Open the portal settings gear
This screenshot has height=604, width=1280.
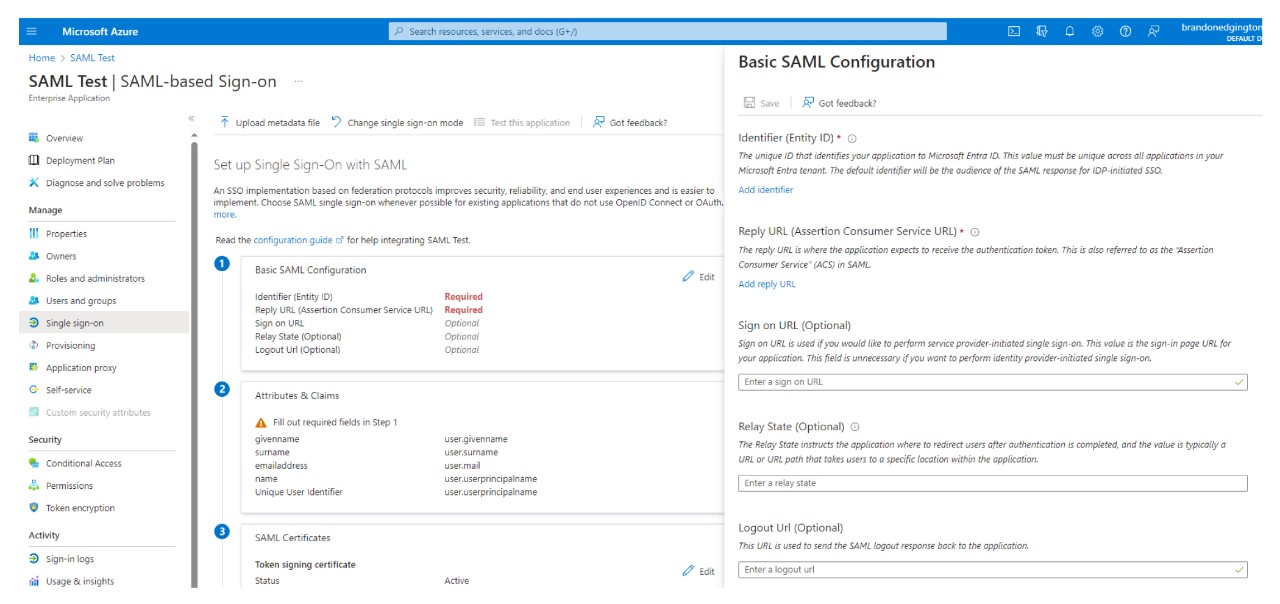point(1097,31)
